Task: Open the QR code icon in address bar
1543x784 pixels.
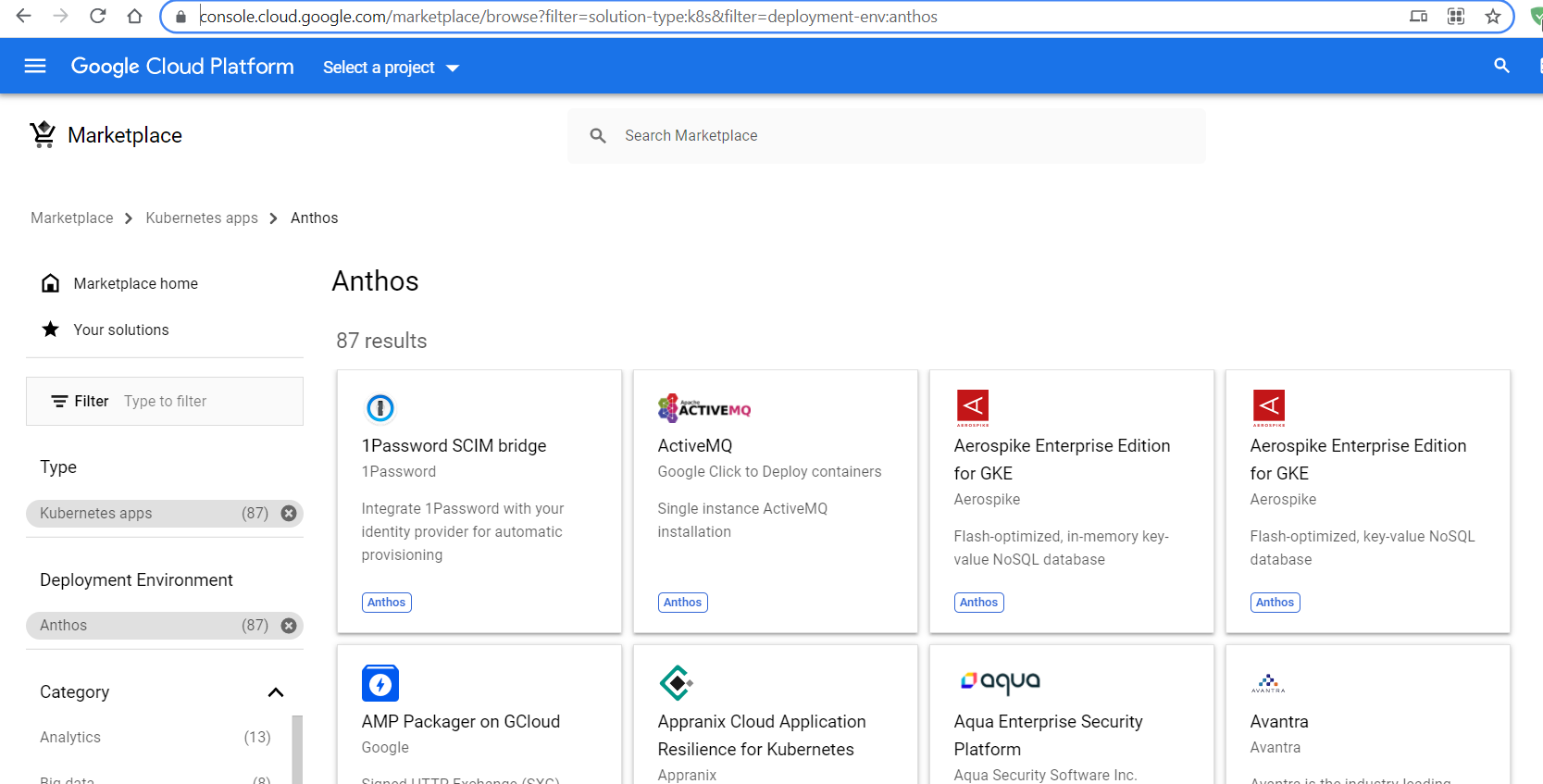Action: coord(1456,16)
